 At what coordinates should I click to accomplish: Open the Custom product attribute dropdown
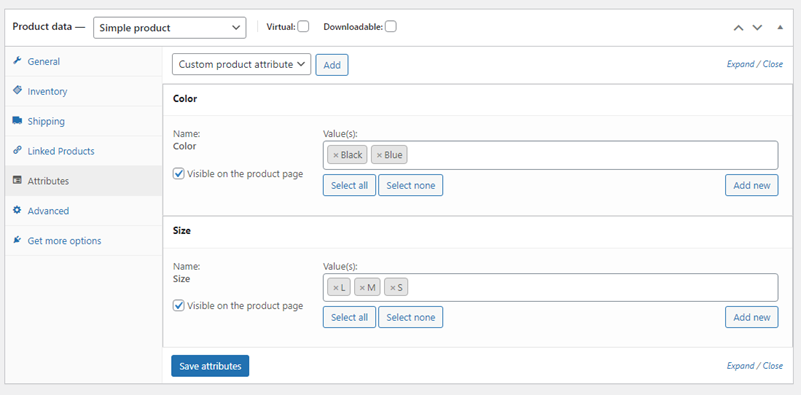[x=242, y=65]
